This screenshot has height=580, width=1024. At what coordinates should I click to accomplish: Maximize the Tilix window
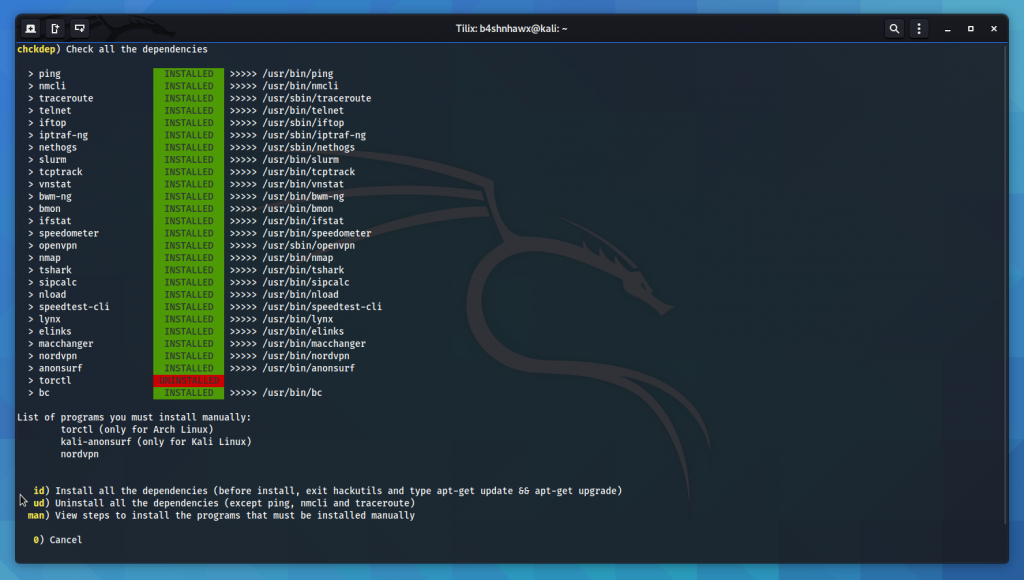970,29
